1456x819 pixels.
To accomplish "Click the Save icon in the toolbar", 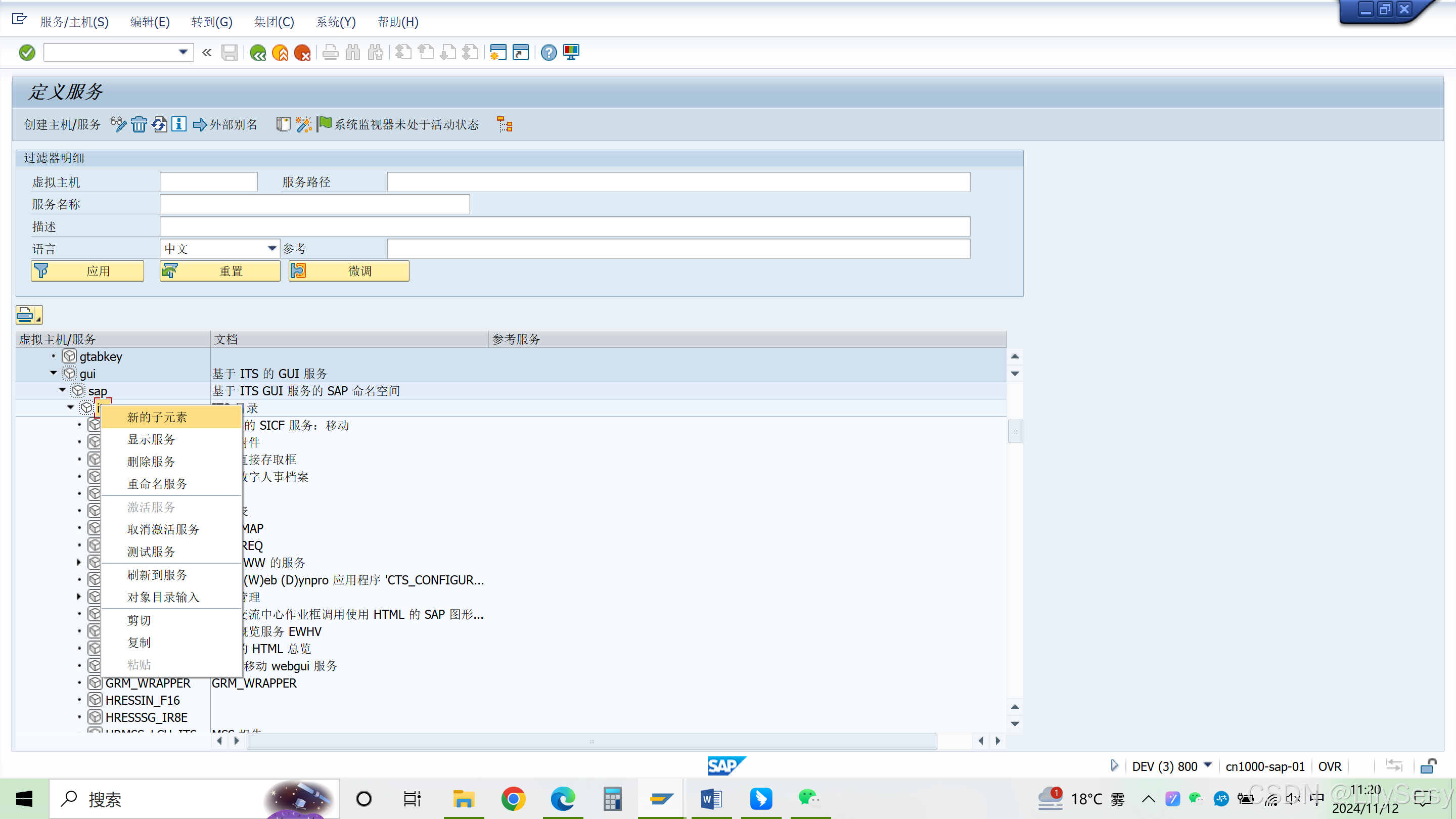I will coord(230,53).
